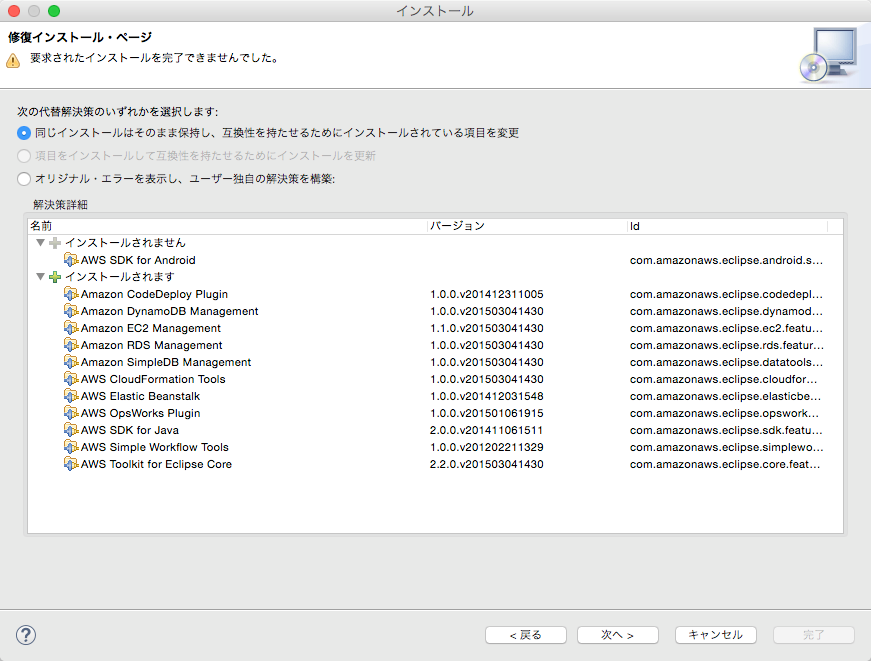The height and width of the screenshot is (661, 871).
Task: Go back with the < 戻る button
Action: click(x=525, y=635)
